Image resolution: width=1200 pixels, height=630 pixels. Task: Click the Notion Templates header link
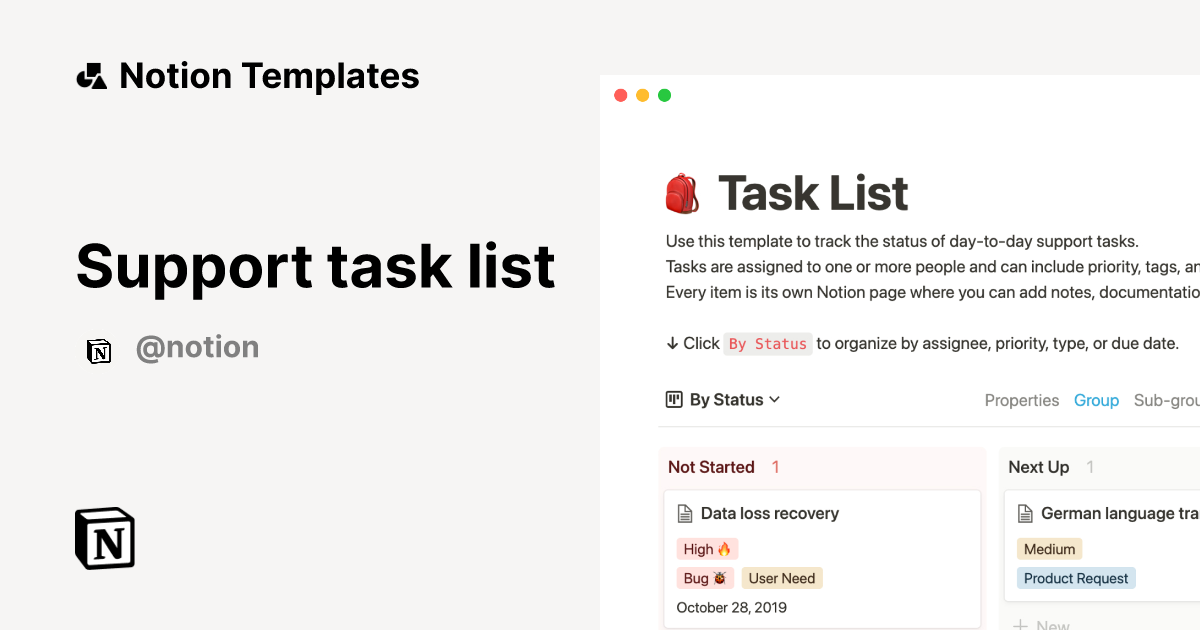pos(269,76)
